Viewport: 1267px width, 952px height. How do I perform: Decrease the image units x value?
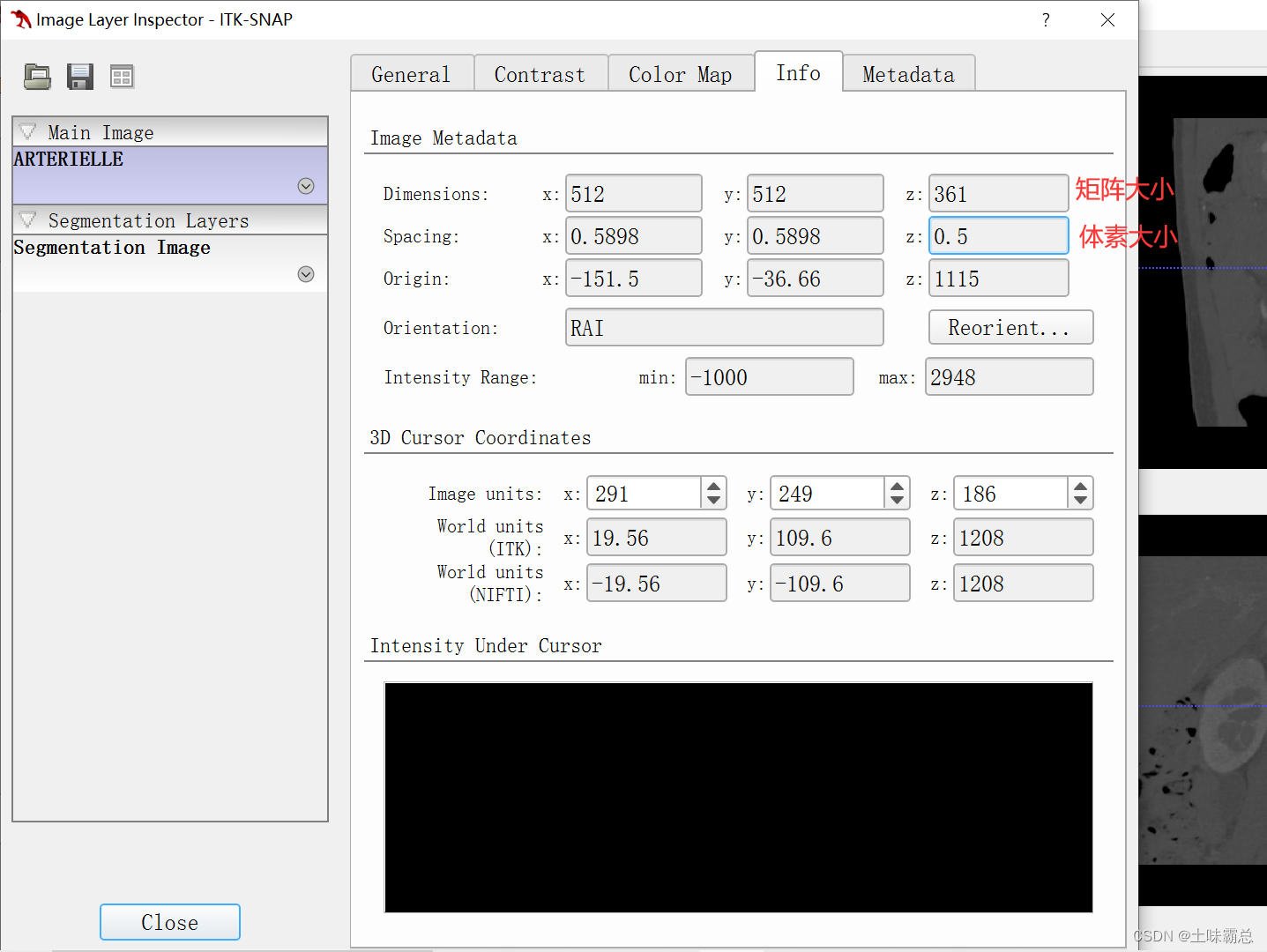tap(714, 502)
